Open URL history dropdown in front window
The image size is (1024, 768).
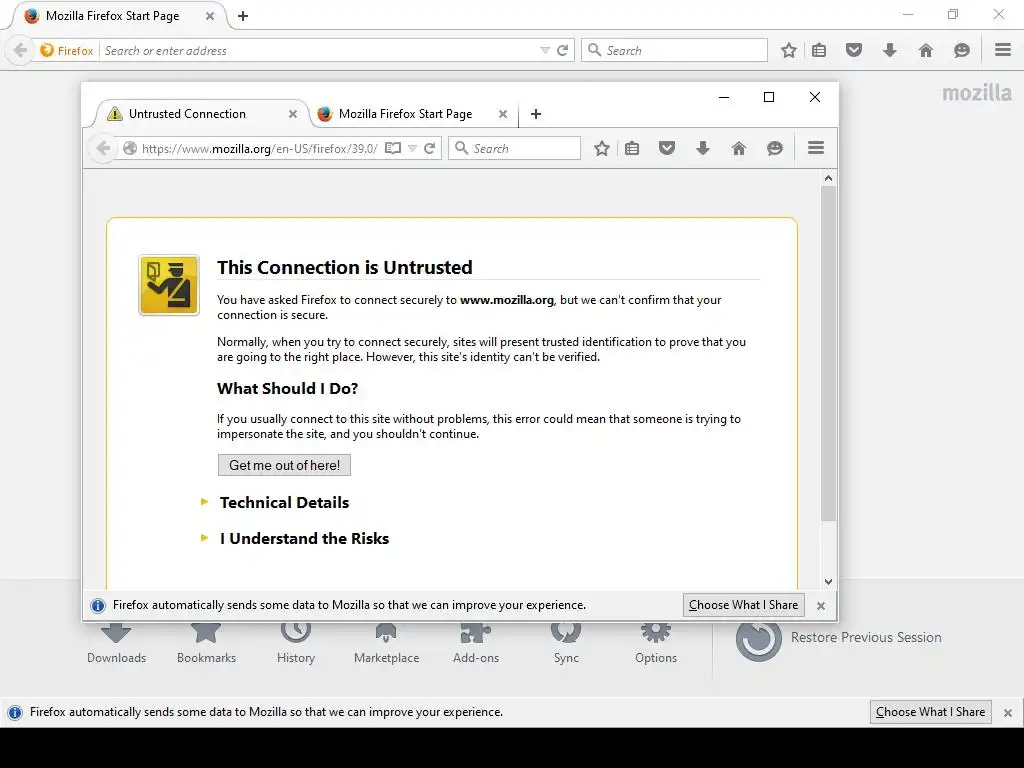pos(412,149)
